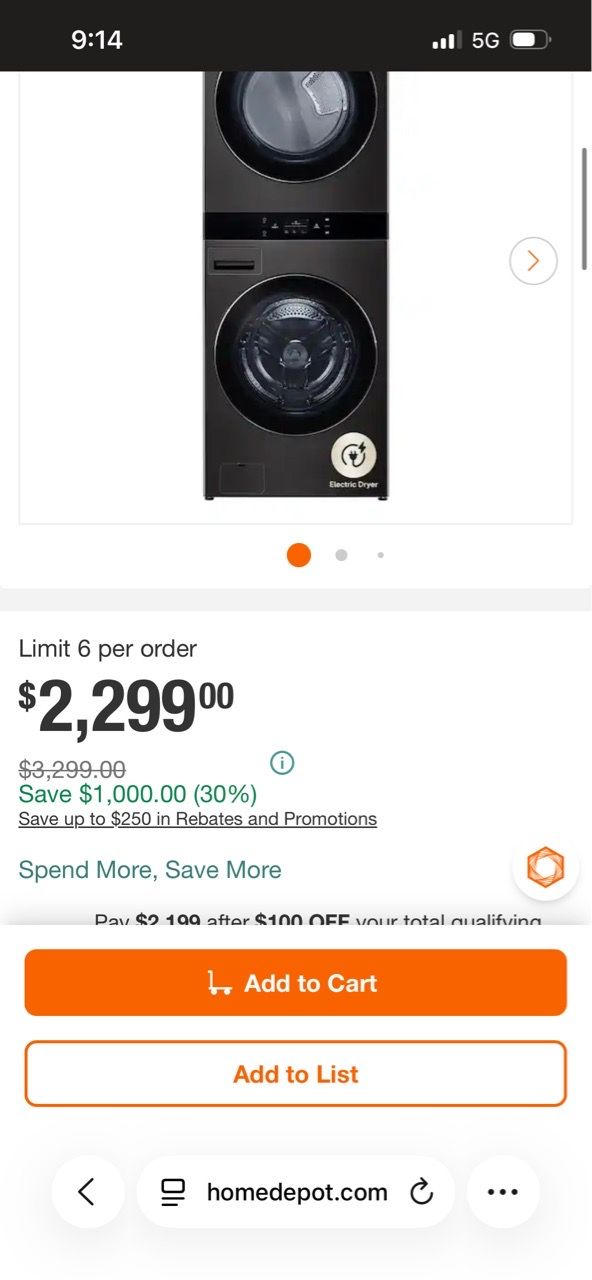Open the orange hexagon assistant icon
The image size is (592, 1280).
pyautogui.click(x=545, y=867)
